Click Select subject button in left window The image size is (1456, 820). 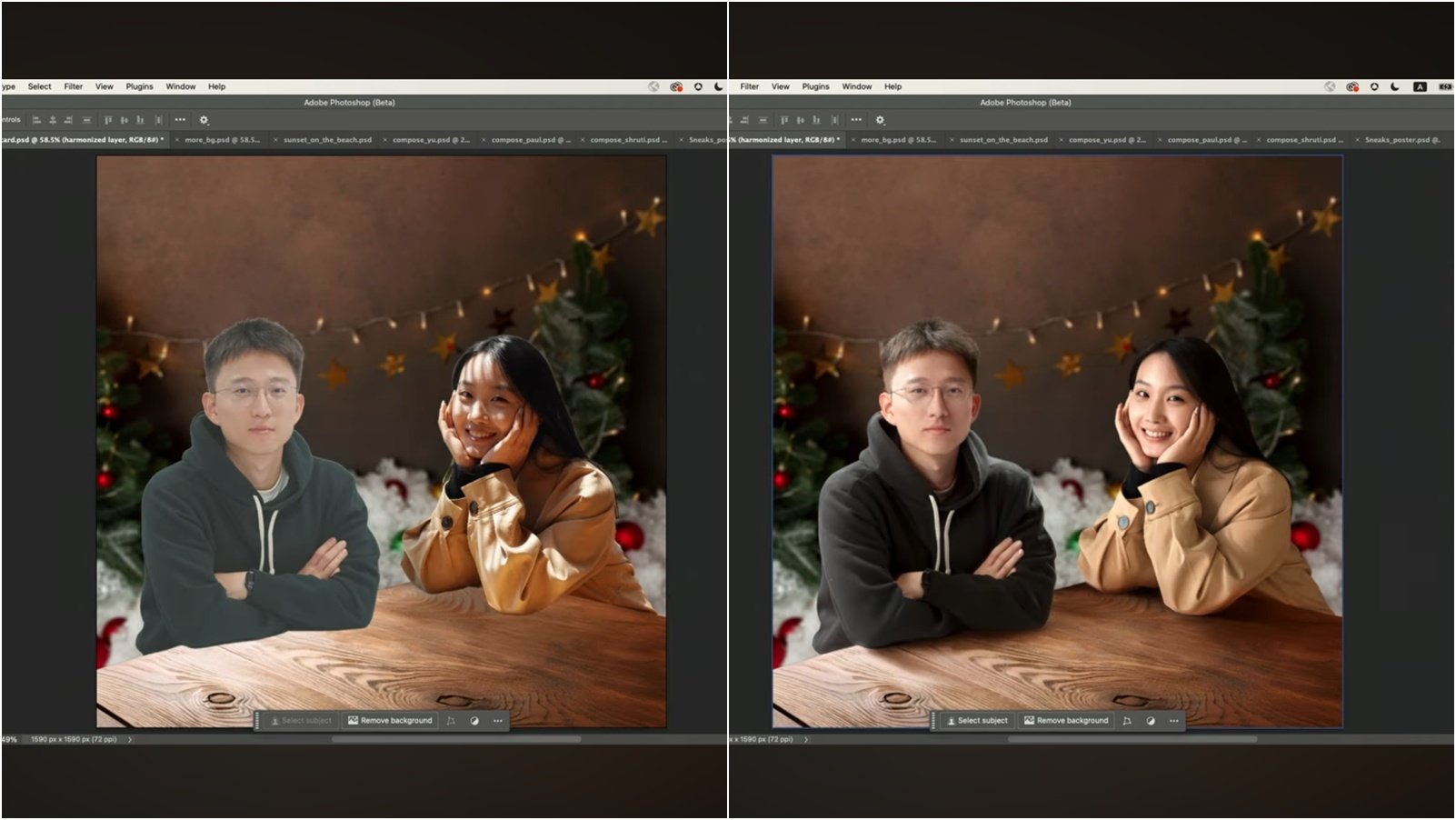click(x=300, y=720)
